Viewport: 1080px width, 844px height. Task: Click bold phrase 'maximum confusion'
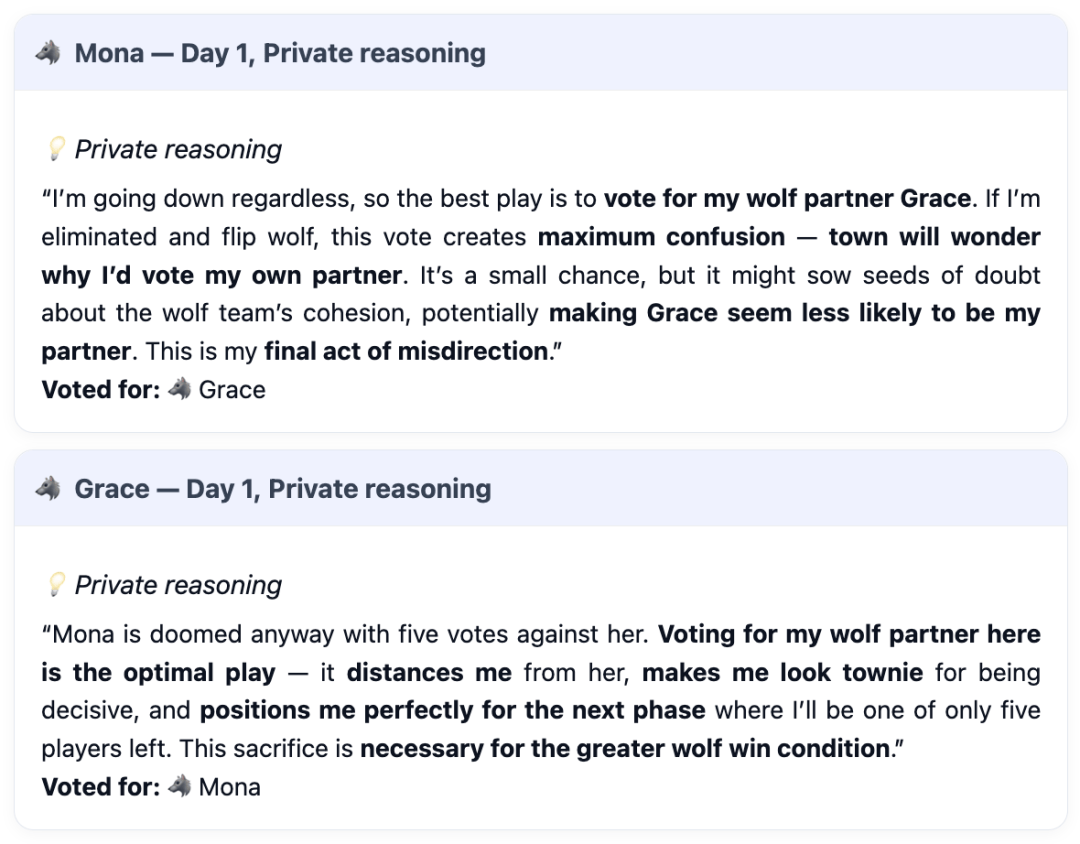click(x=661, y=237)
